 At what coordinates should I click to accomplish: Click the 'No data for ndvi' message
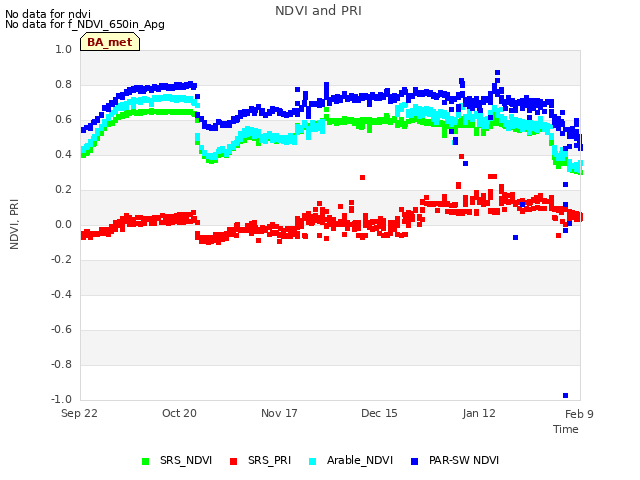pyautogui.click(x=48, y=14)
